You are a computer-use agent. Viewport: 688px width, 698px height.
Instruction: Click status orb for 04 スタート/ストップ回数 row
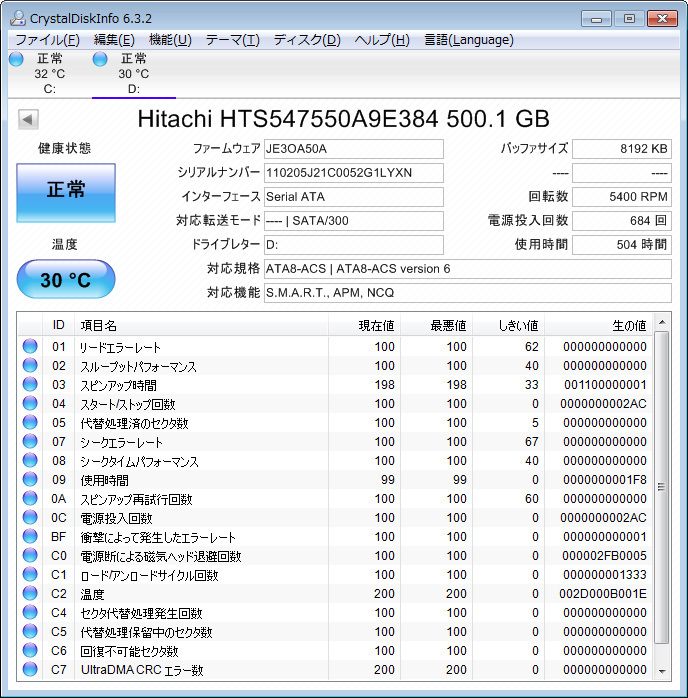[x=30, y=403]
